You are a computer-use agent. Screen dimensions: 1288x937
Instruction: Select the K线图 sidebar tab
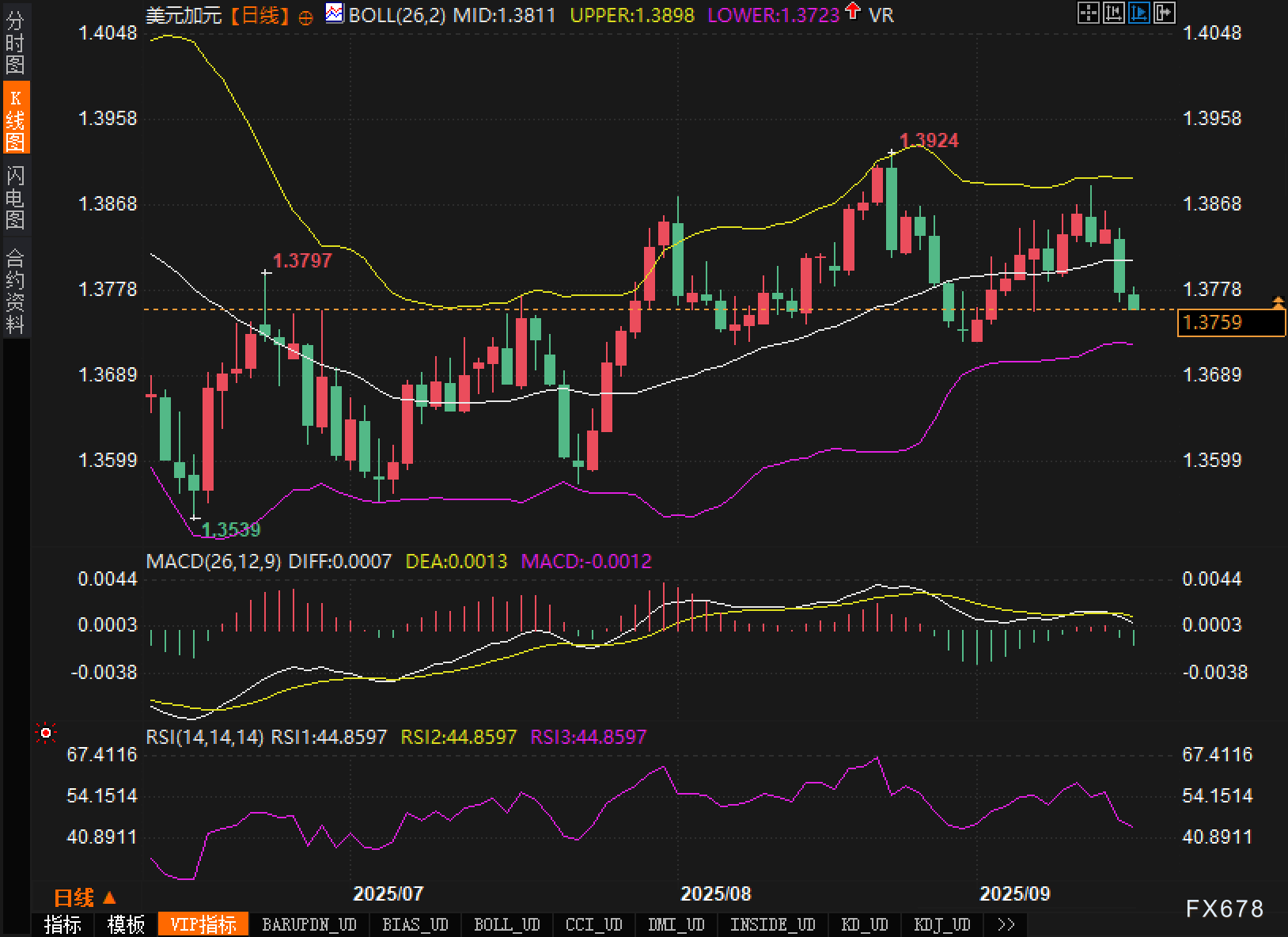pyautogui.click(x=15, y=119)
